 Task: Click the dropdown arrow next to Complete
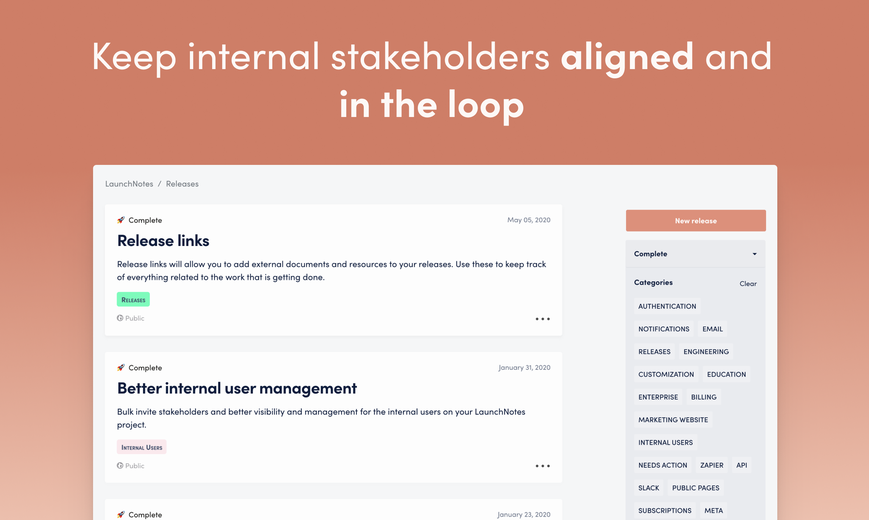click(754, 254)
